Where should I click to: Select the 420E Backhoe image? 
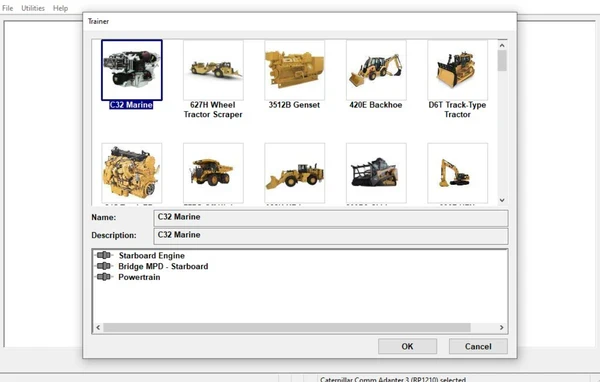point(376,70)
